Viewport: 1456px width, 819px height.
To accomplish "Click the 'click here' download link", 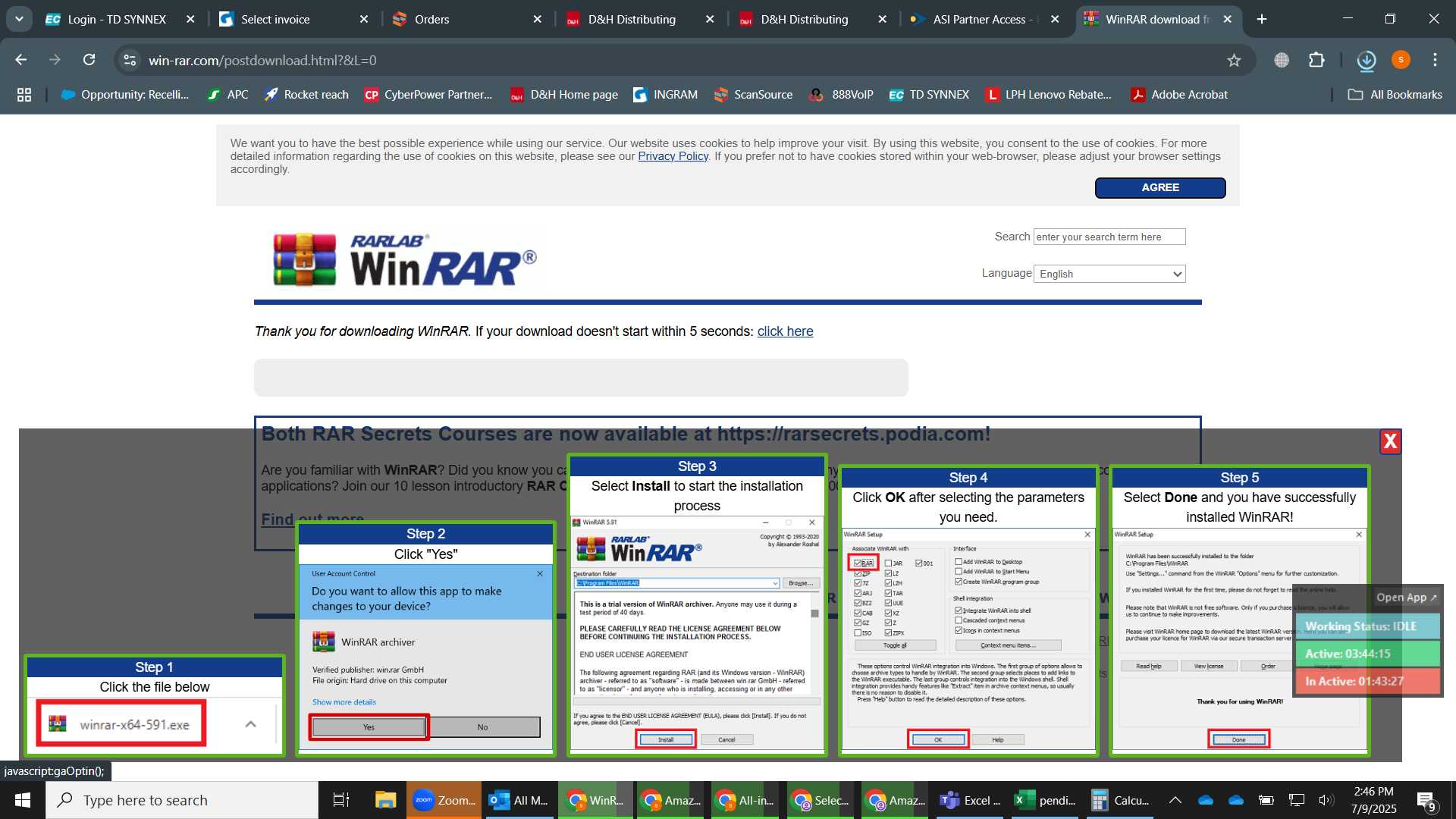I will pos(785,331).
